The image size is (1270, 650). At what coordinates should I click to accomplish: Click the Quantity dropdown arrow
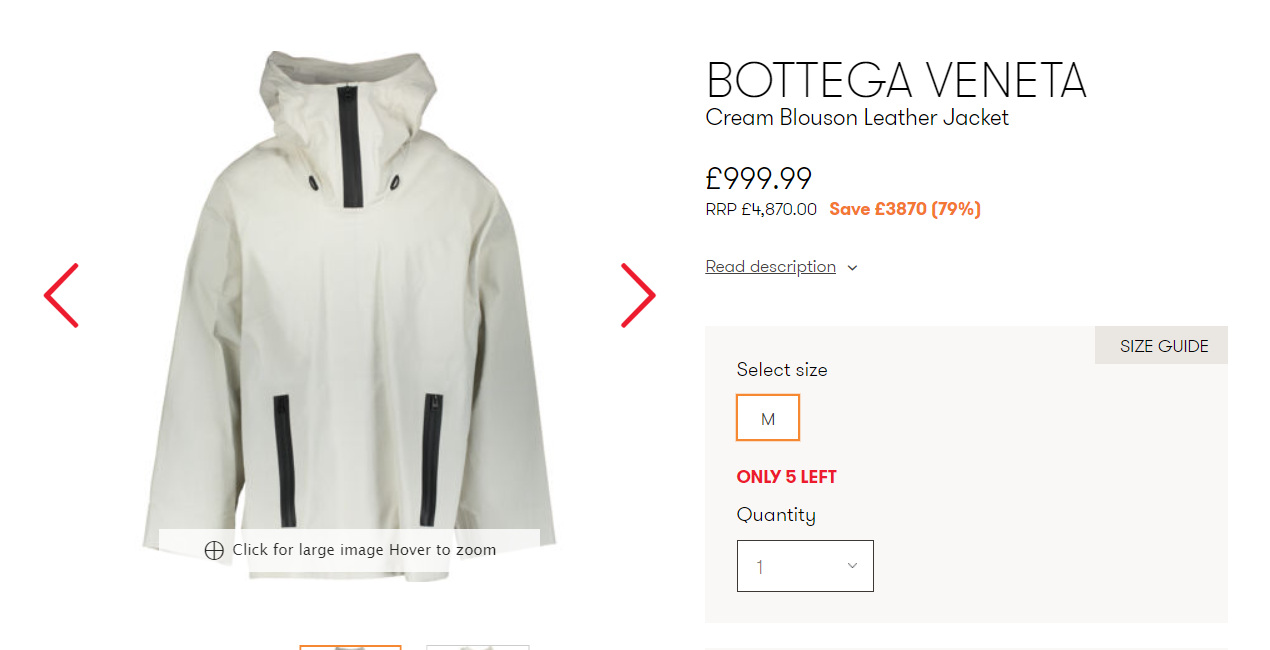(x=852, y=566)
